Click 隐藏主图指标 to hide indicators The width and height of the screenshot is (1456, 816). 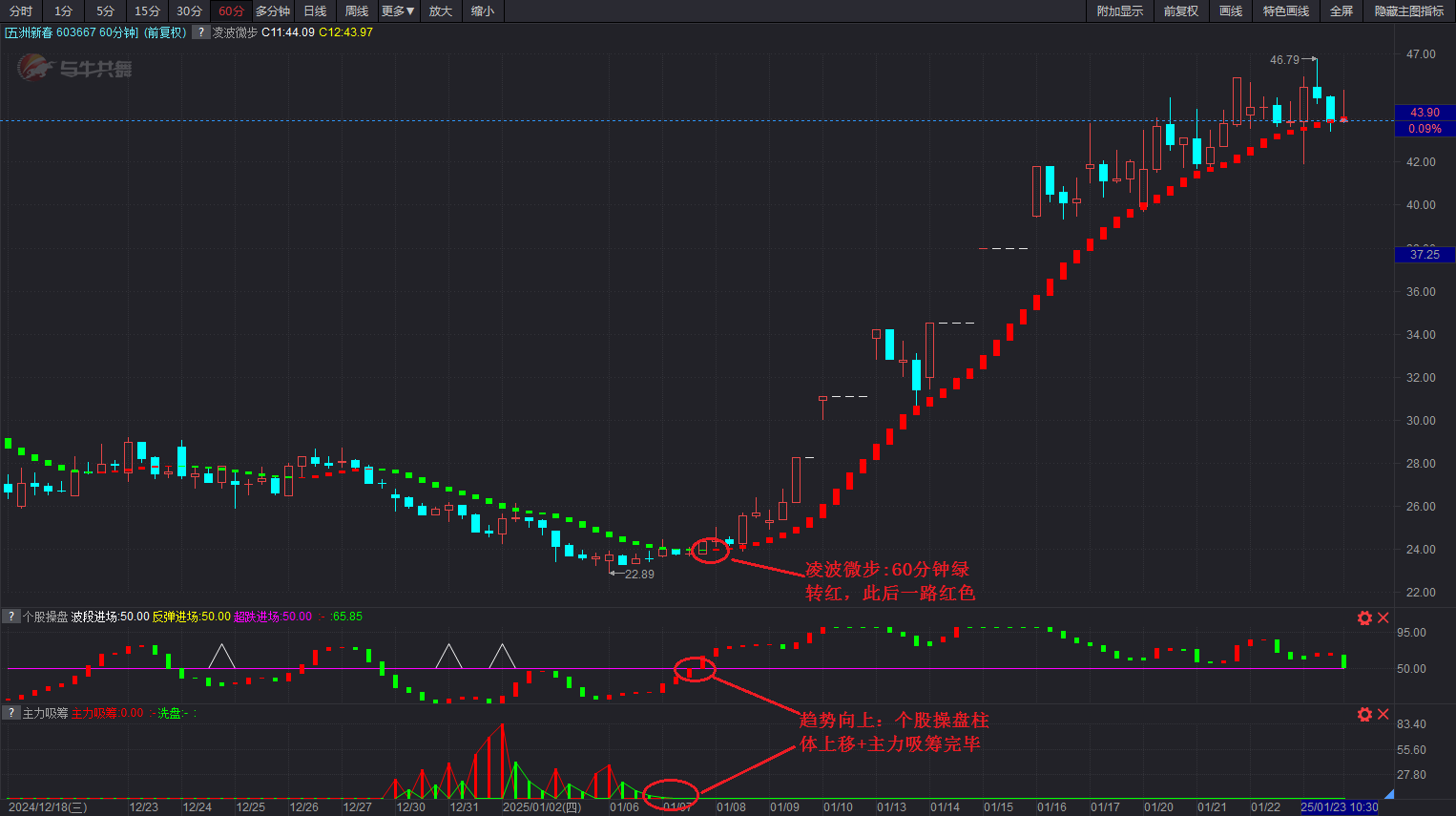(x=1409, y=10)
